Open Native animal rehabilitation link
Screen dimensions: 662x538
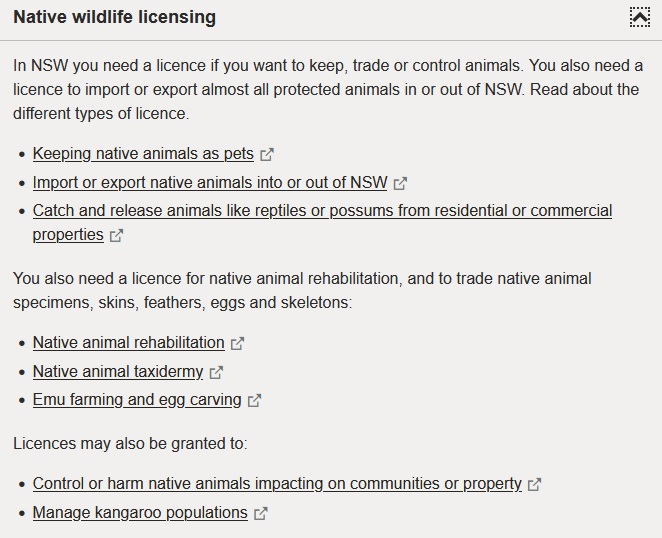(128, 343)
